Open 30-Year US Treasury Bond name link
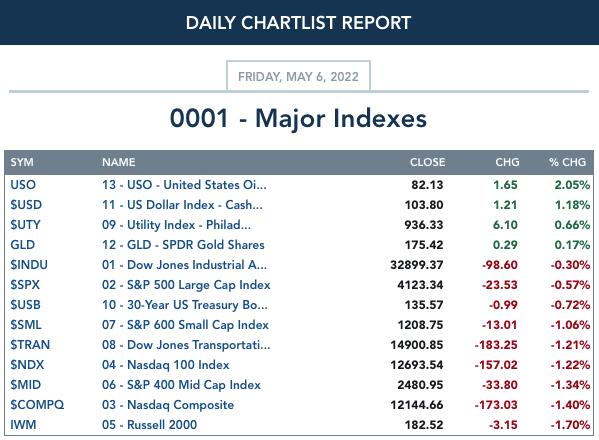The image size is (599, 440). pos(185,305)
